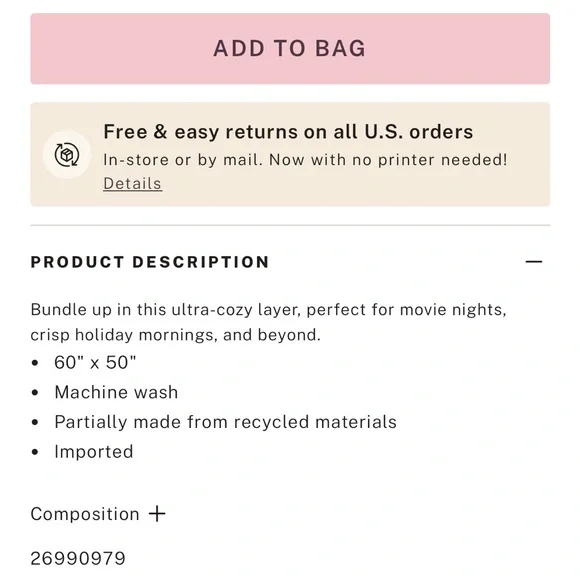Click the PRODUCT DESCRIPTION section heading

150,262
